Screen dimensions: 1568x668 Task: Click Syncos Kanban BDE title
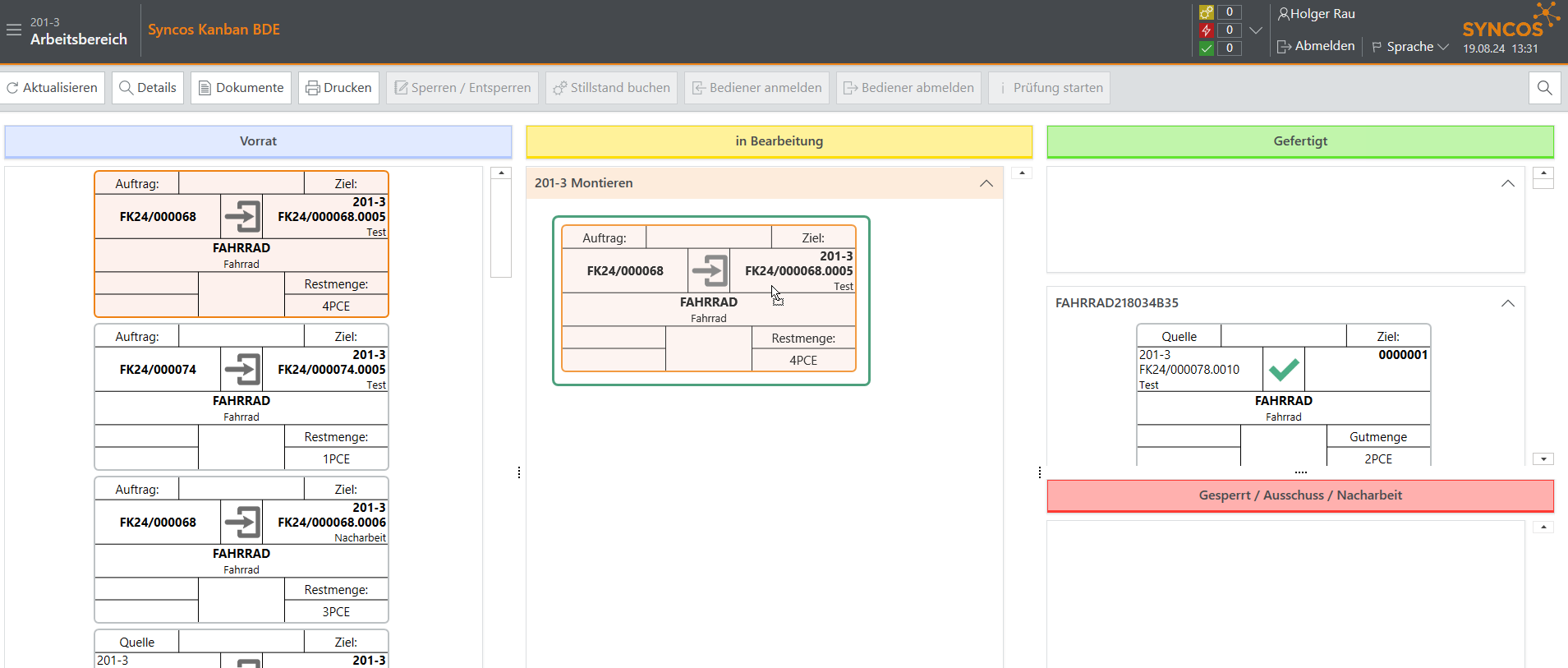tap(214, 30)
